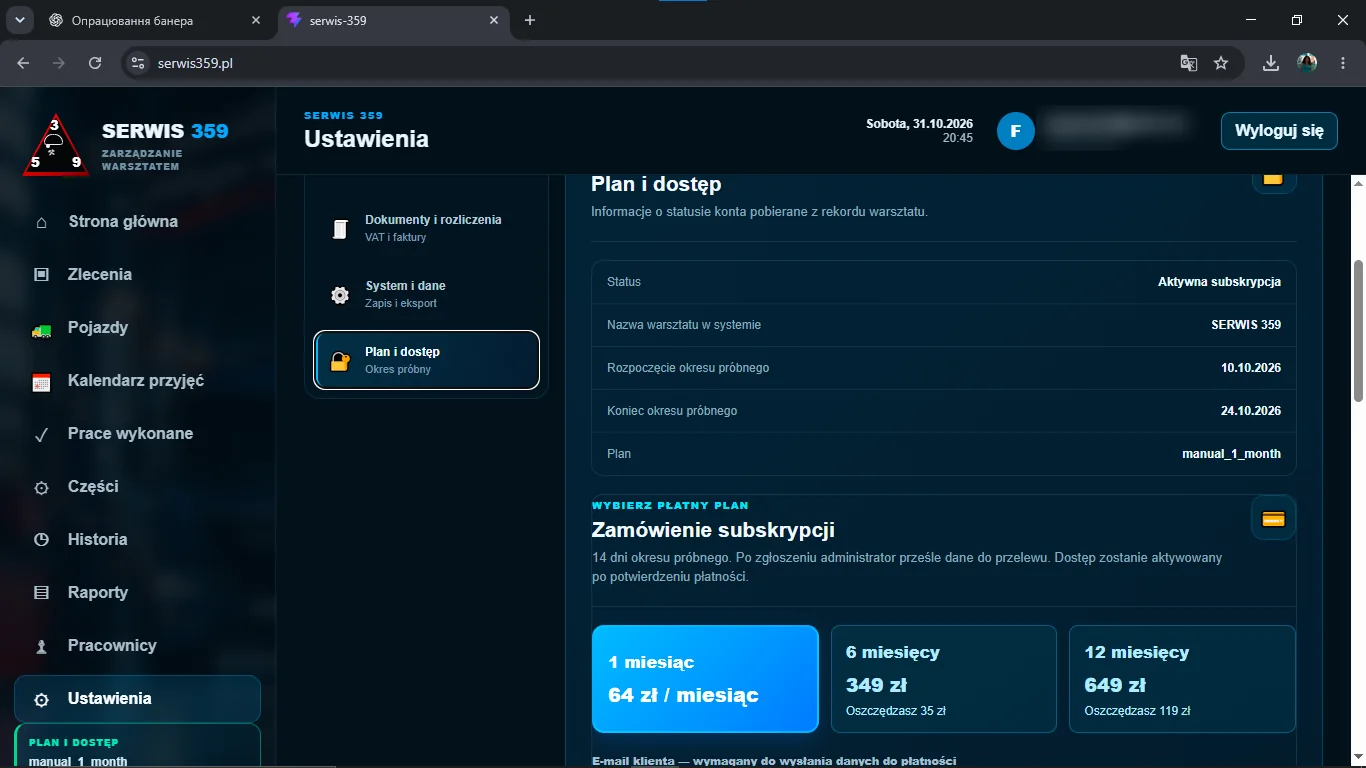Open the browser downloads icon

point(1271,63)
